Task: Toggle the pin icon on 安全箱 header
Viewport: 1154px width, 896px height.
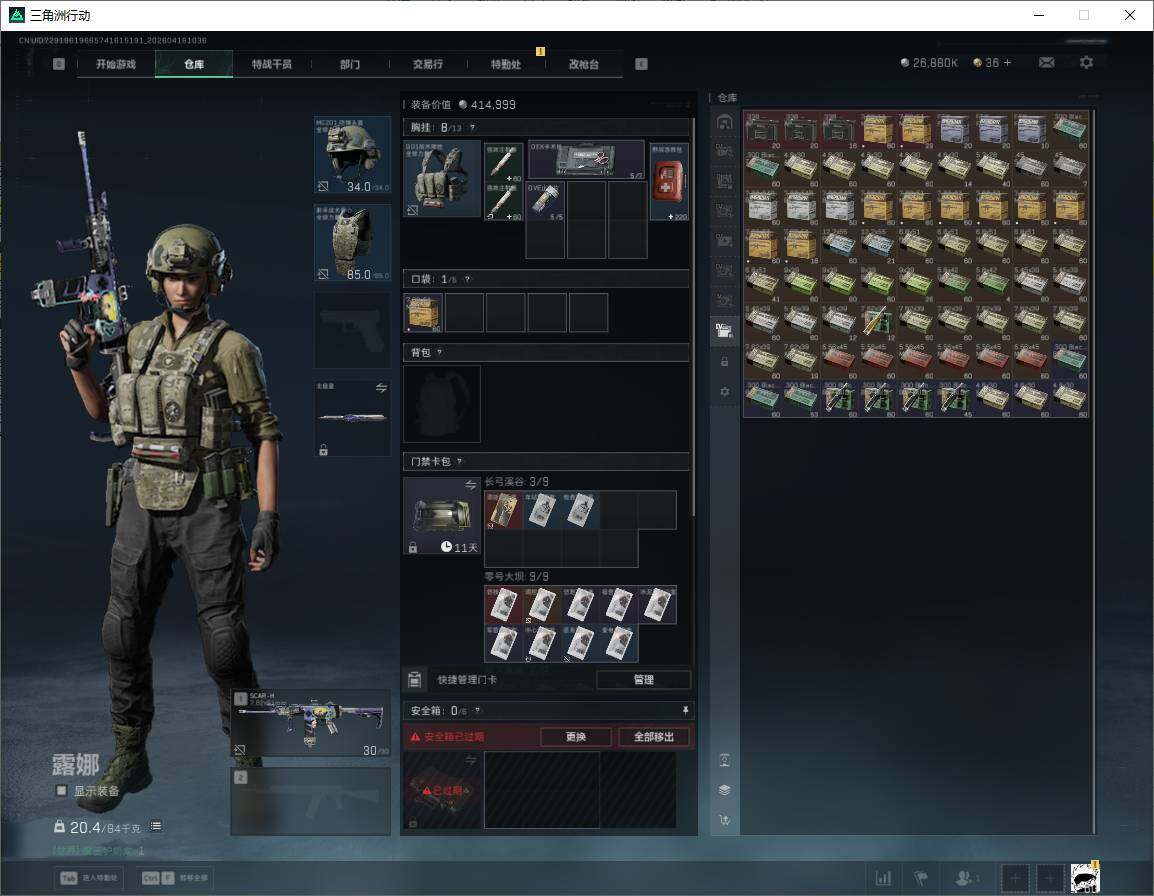Action: click(684, 710)
